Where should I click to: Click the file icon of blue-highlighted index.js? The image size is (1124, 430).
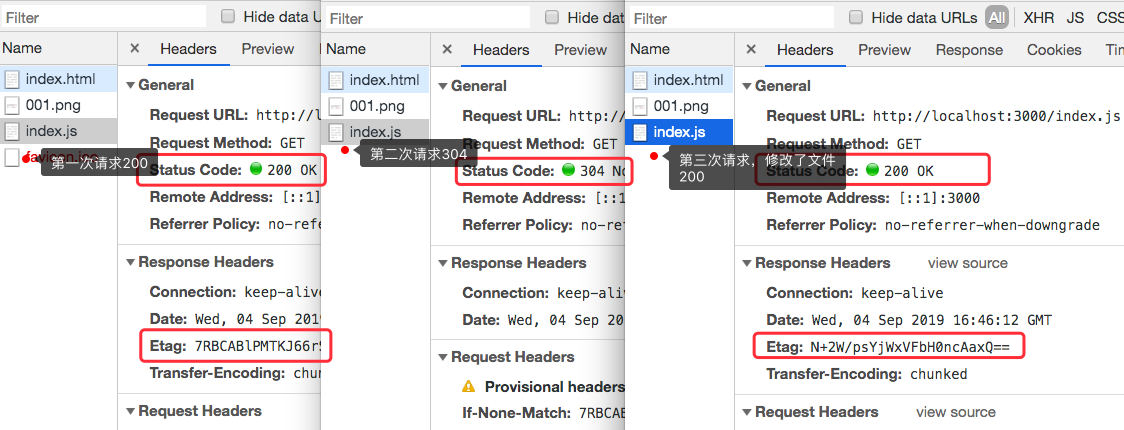point(639,132)
